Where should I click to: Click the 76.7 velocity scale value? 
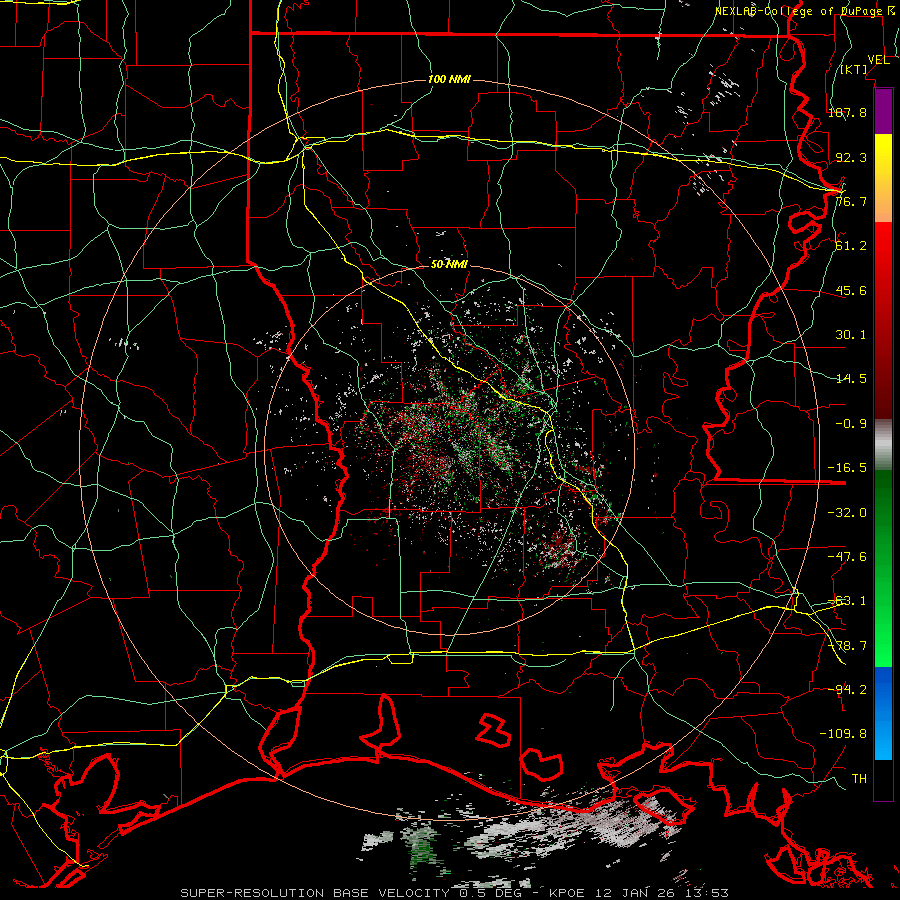tap(851, 201)
